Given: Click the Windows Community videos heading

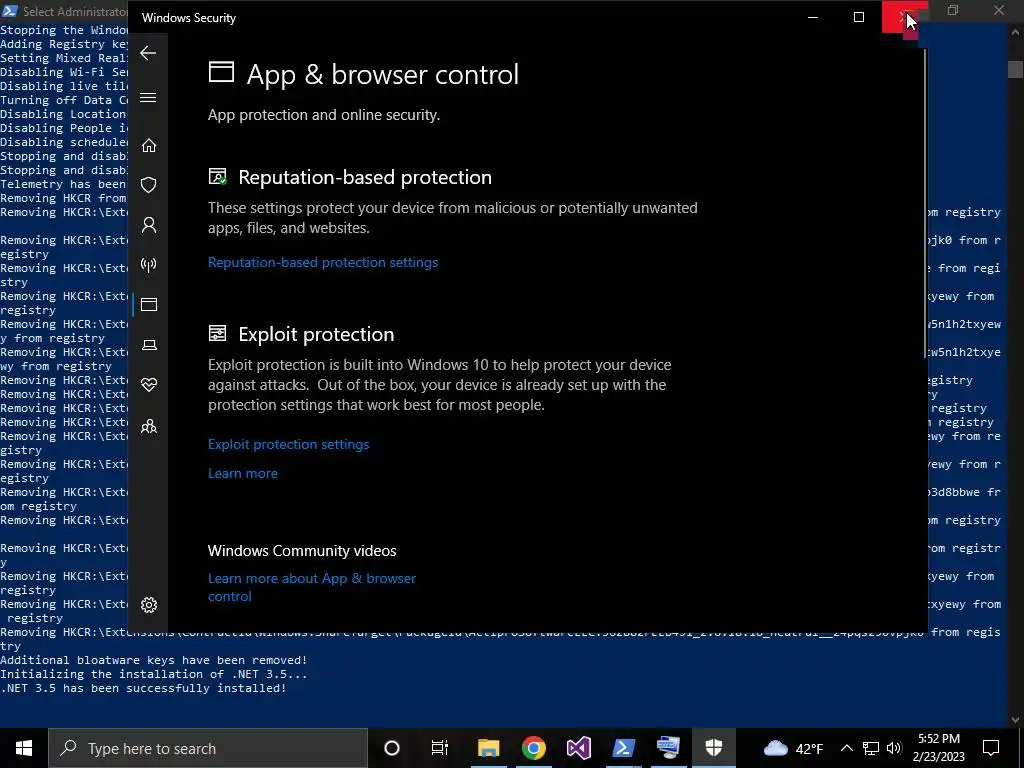Looking at the screenshot, I should coord(302,551).
